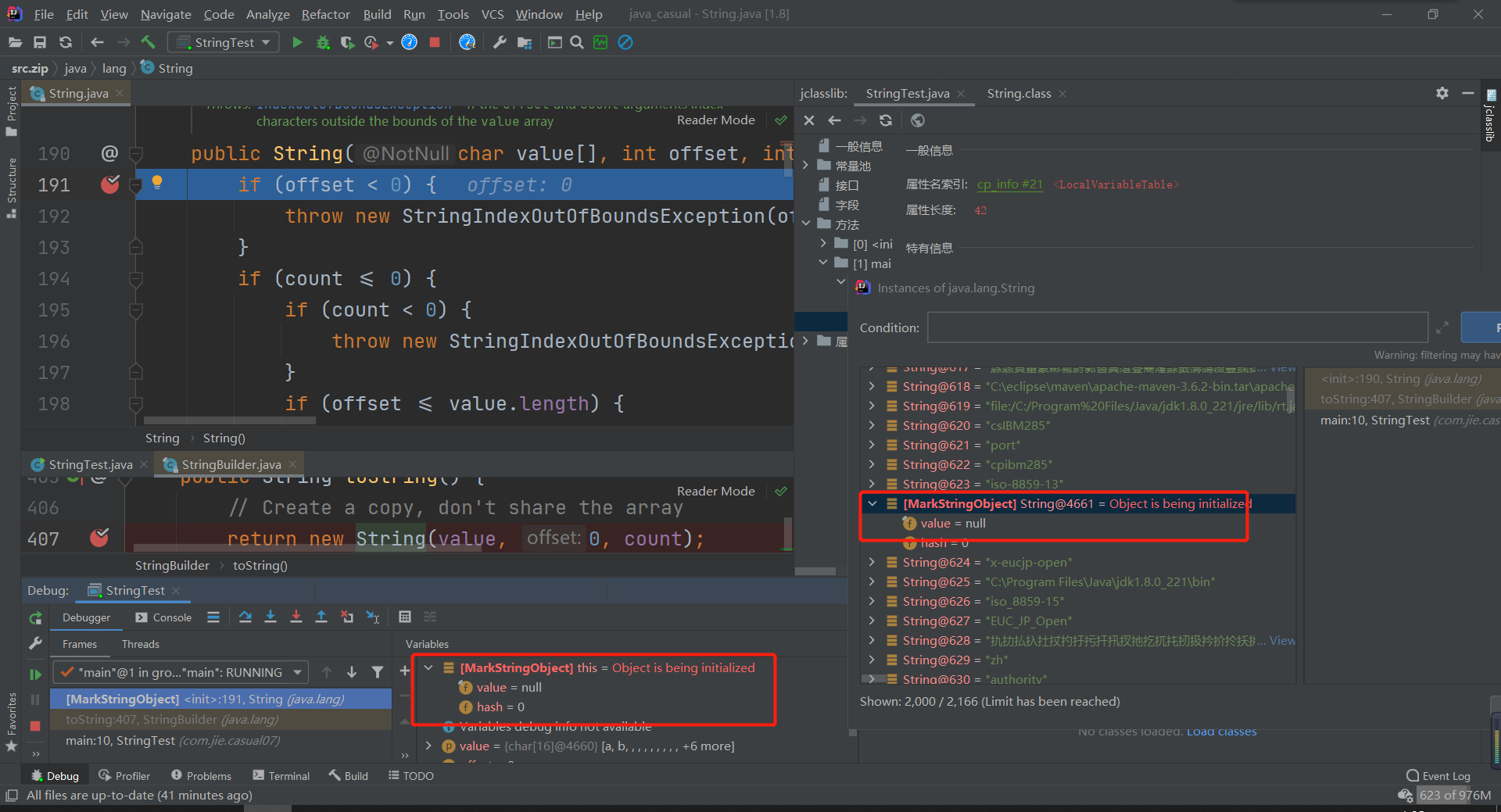This screenshot has width=1501, height=812.
Task: Click the Search Everywhere magnifier icon
Action: click(x=577, y=42)
